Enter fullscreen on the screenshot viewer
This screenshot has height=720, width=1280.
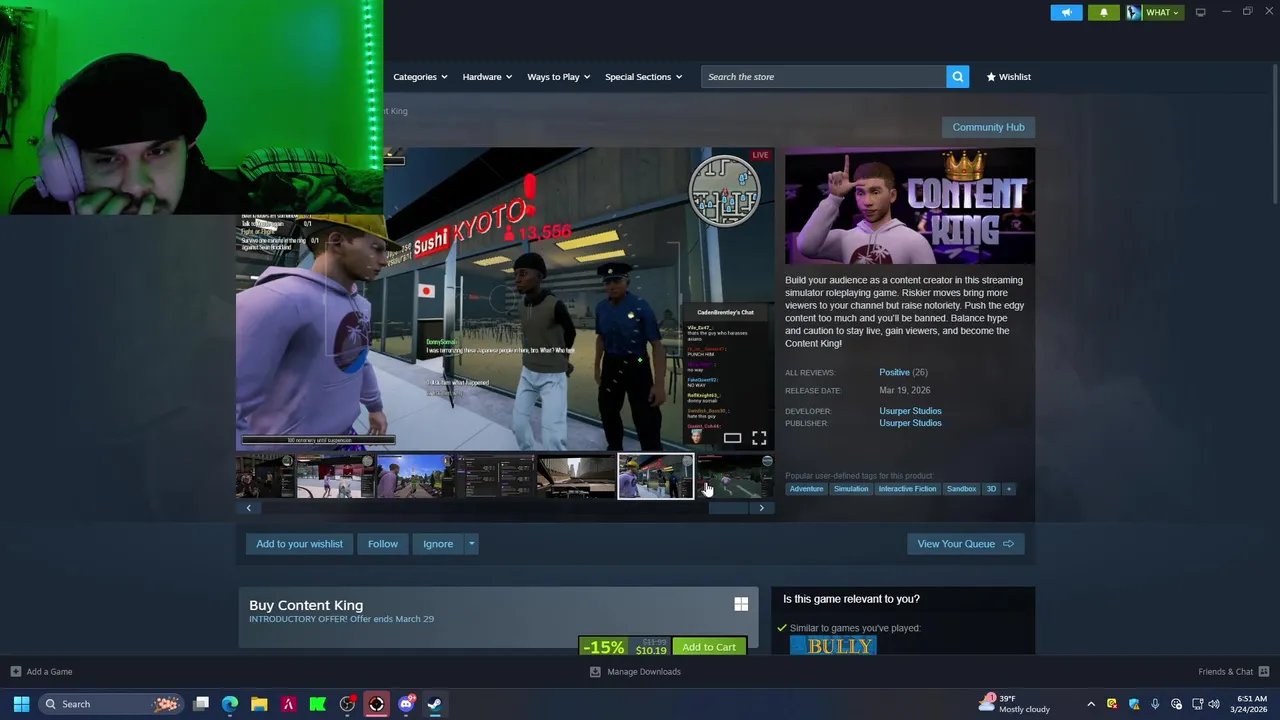759,438
